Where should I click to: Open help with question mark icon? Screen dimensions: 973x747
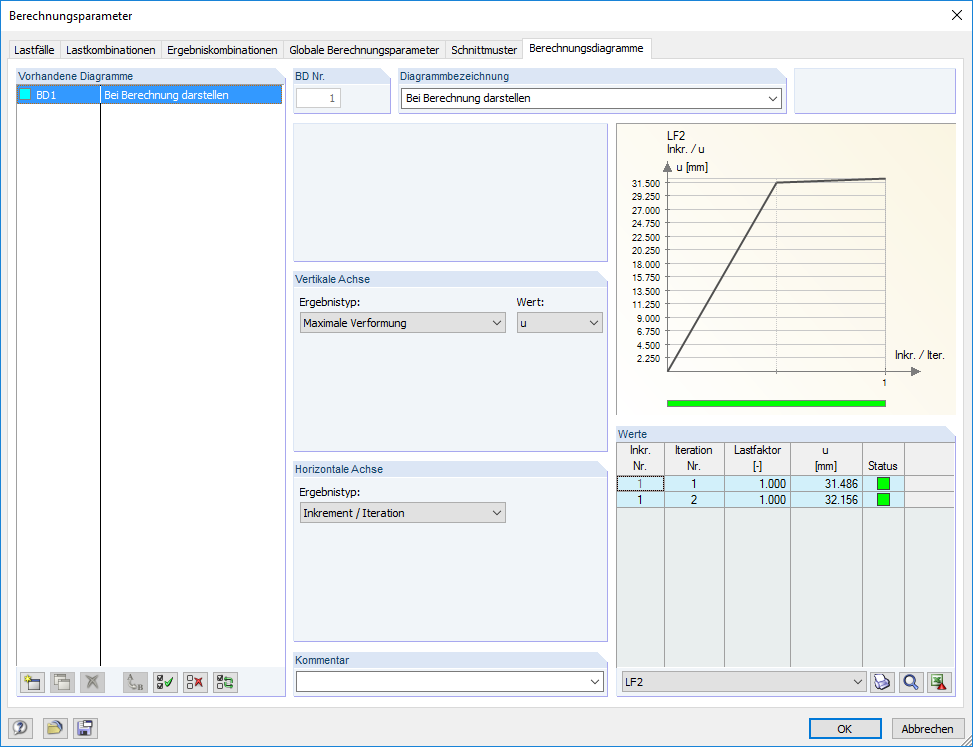20,728
